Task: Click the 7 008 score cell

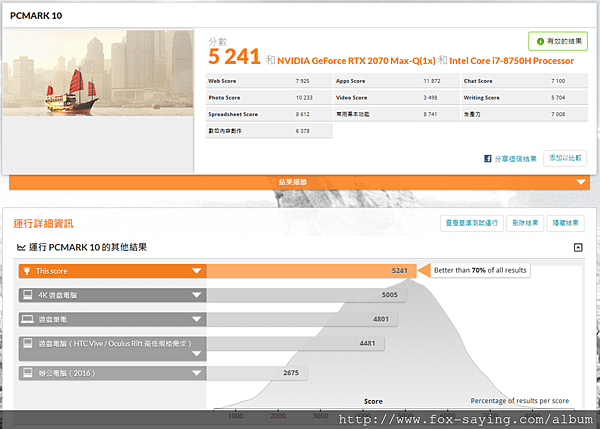Action: coord(558,114)
